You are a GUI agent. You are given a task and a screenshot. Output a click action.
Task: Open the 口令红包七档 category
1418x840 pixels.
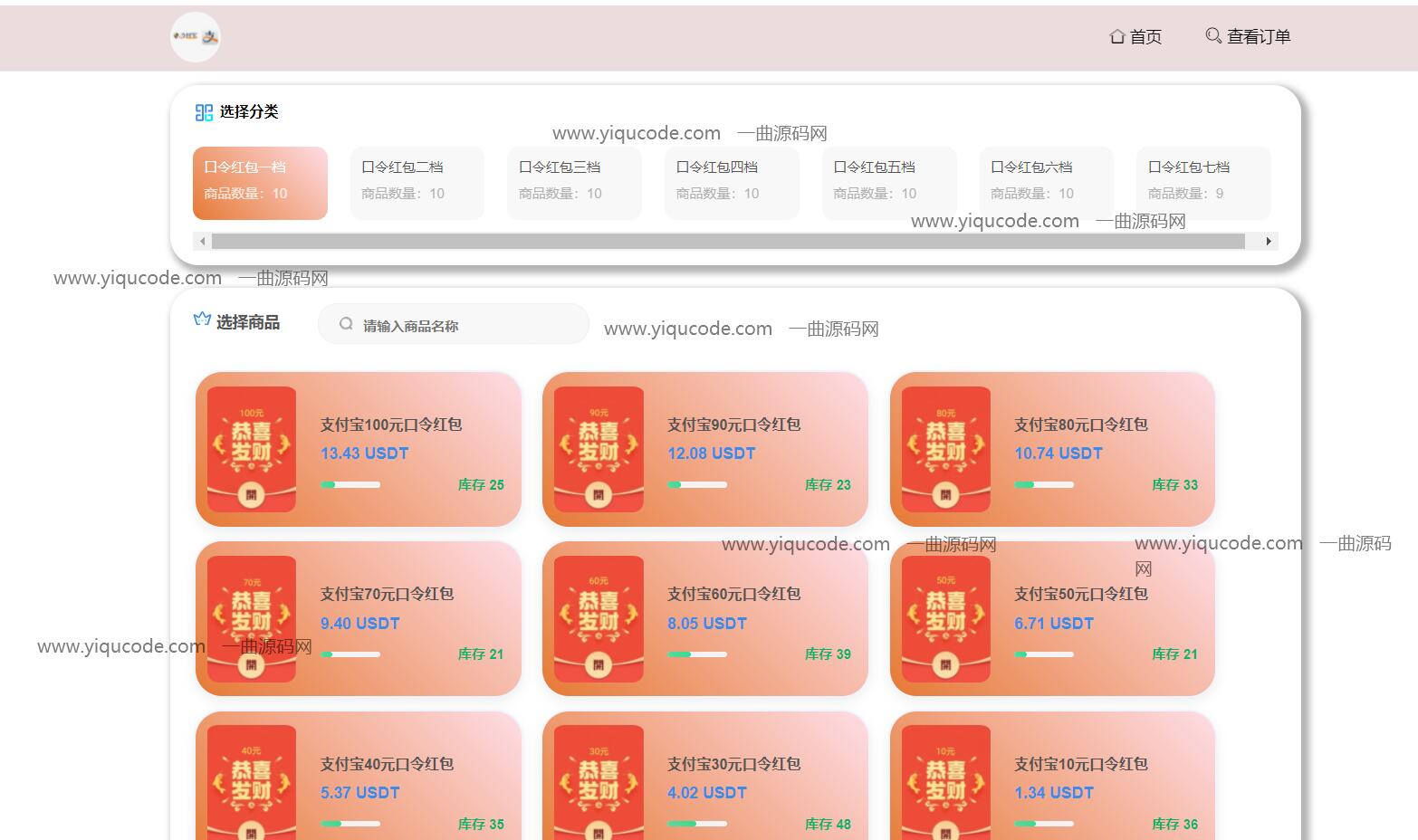point(1202,182)
